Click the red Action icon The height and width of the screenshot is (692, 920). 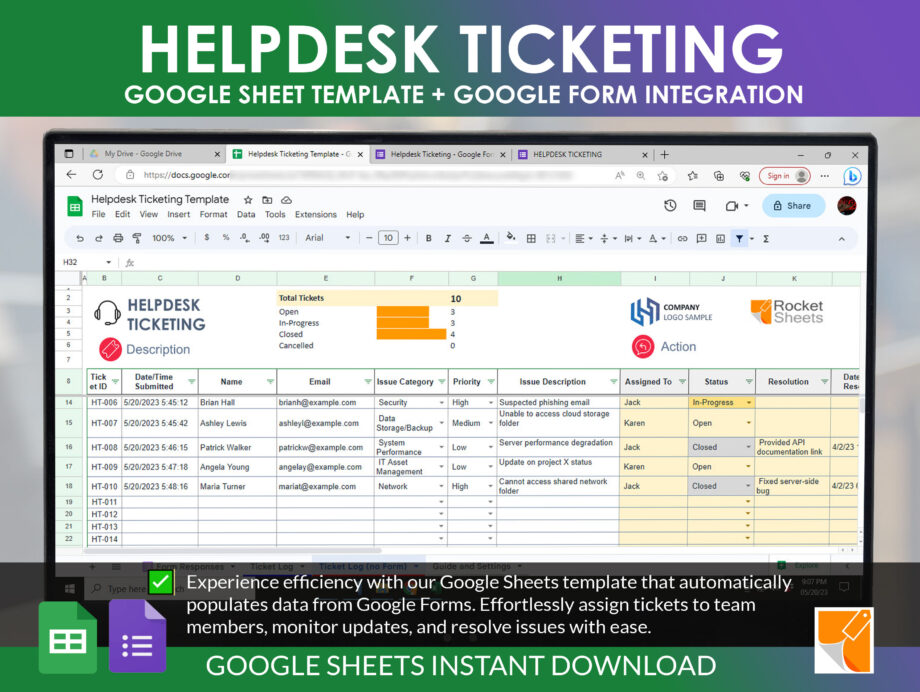(x=643, y=346)
